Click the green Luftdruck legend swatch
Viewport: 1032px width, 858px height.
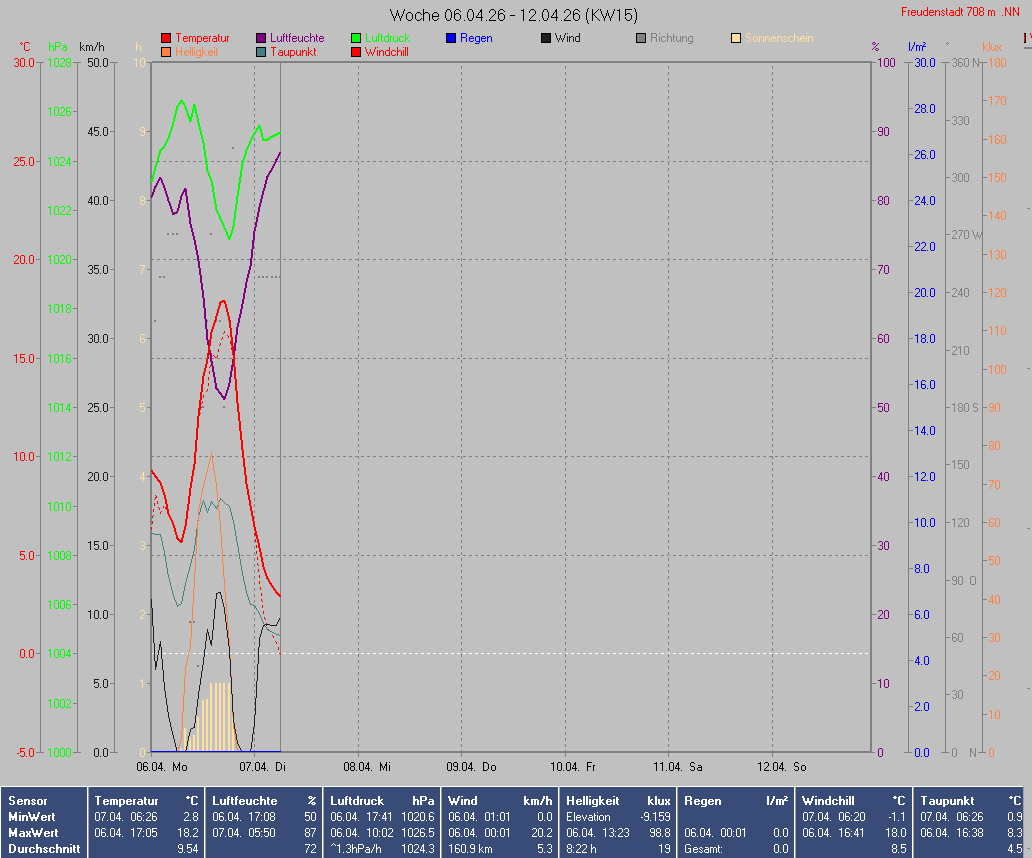click(x=356, y=38)
